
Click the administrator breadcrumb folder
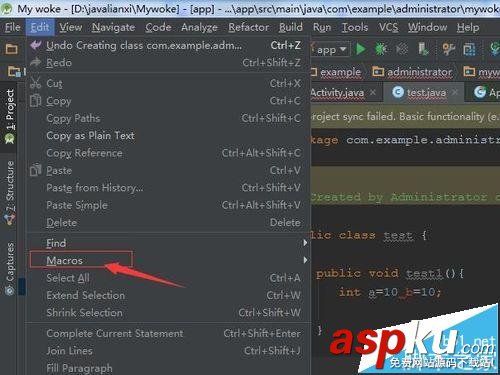pyautogui.click(x=412, y=72)
